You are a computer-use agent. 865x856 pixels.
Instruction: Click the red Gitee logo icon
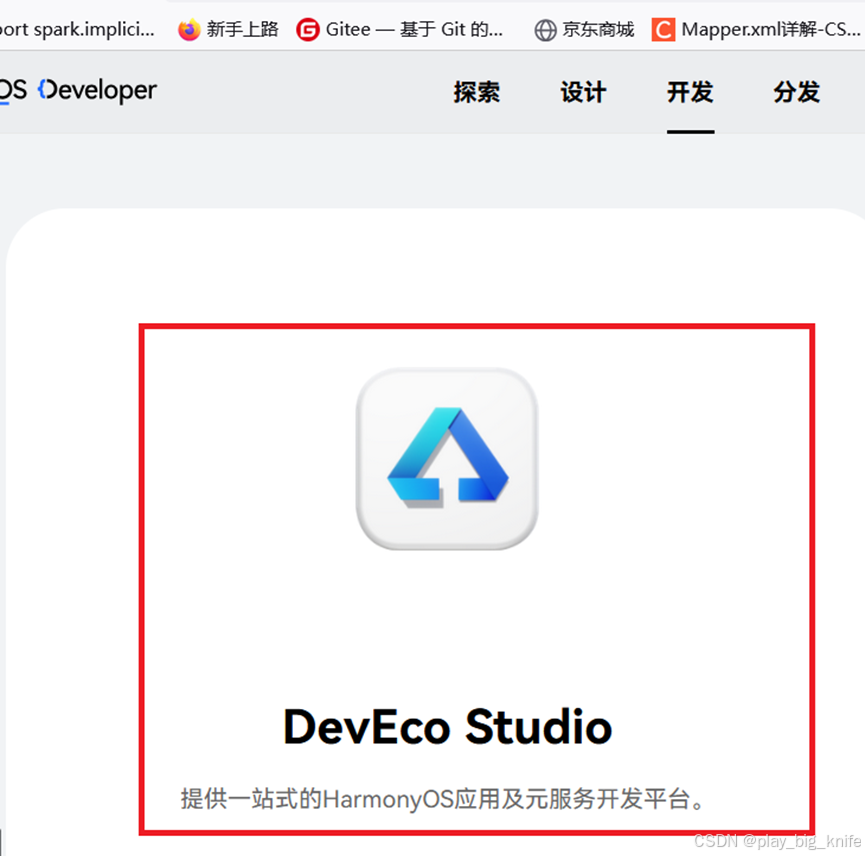click(x=308, y=30)
